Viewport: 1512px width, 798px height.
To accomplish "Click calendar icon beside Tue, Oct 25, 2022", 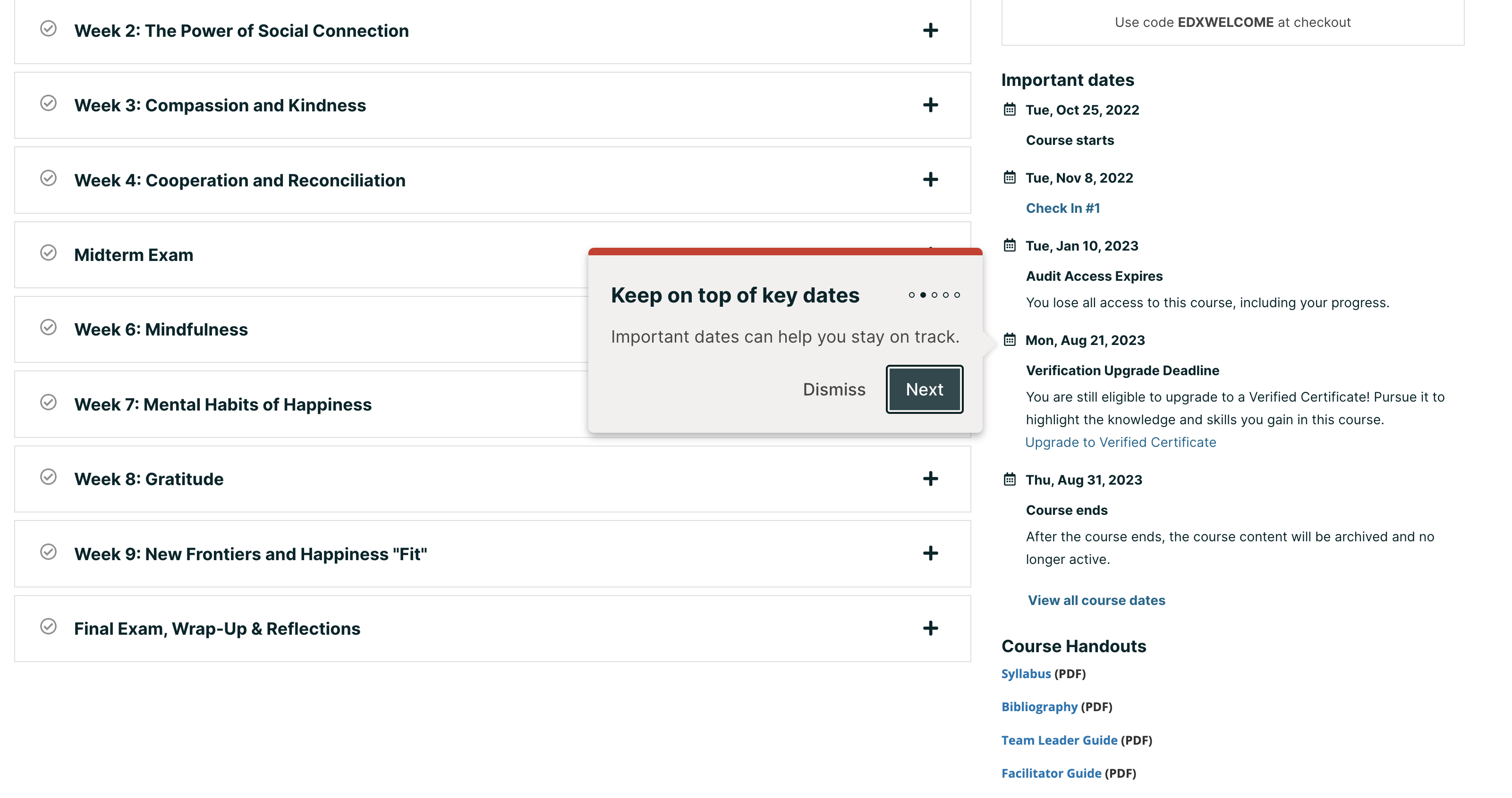I will click(x=1009, y=110).
